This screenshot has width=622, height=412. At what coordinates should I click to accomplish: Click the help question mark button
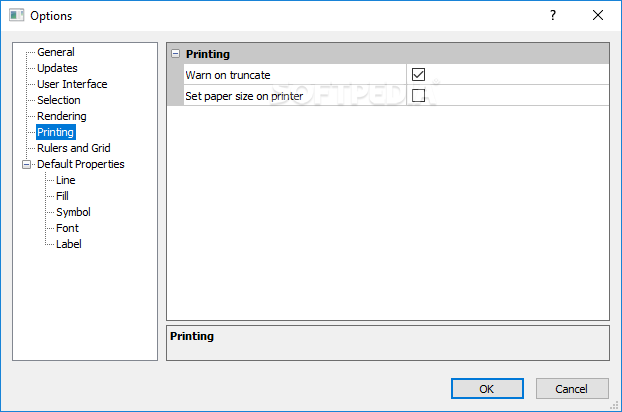553,15
